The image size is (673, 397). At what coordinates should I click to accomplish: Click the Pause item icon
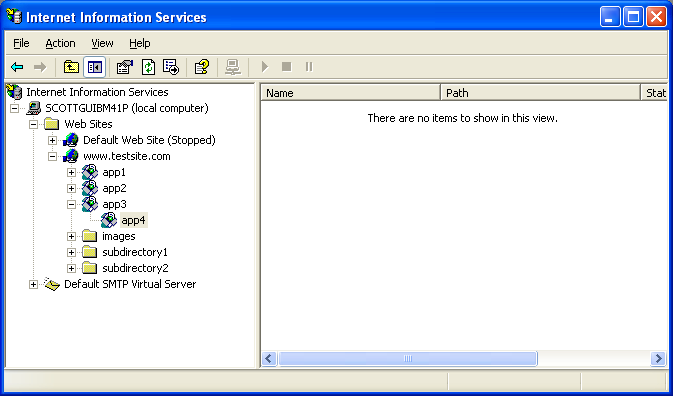click(309, 67)
